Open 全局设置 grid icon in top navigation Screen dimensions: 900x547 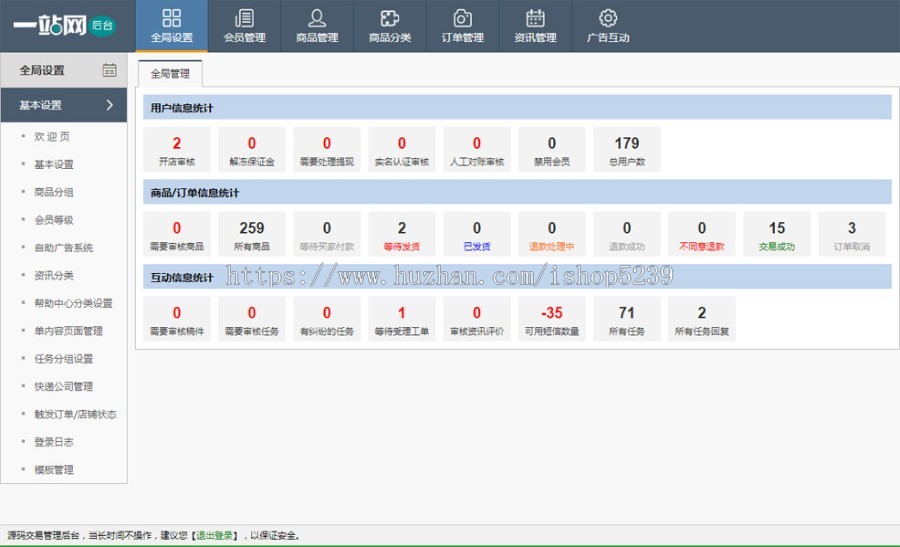(x=171, y=18)
